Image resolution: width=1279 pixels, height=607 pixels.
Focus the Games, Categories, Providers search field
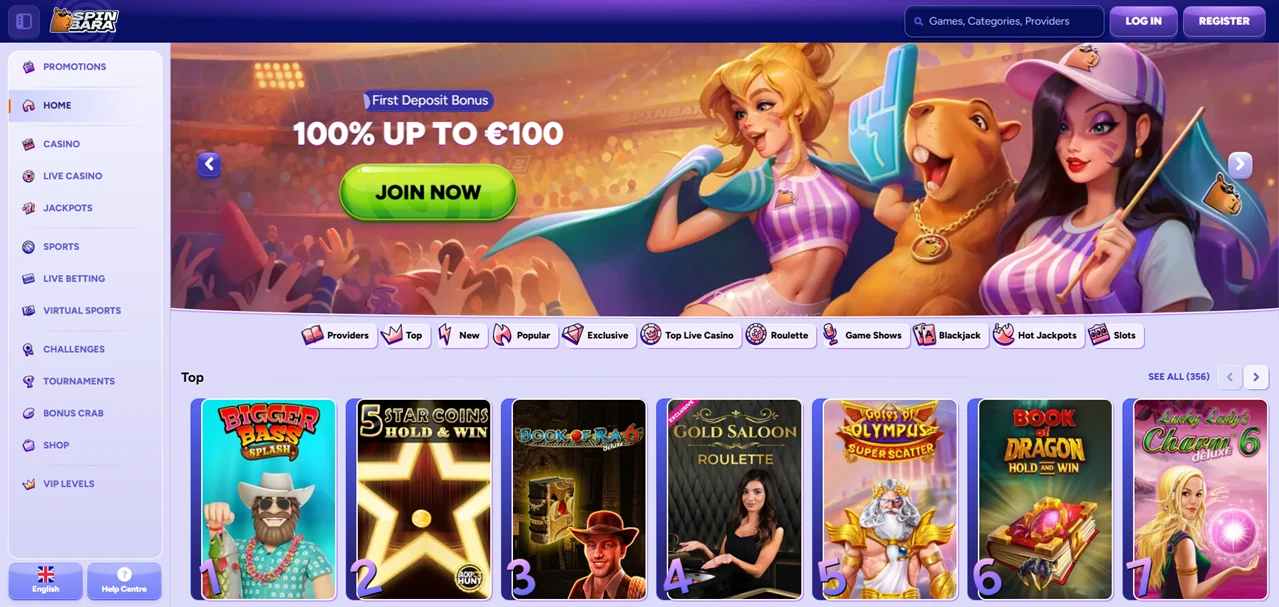tap(1004, 21)
